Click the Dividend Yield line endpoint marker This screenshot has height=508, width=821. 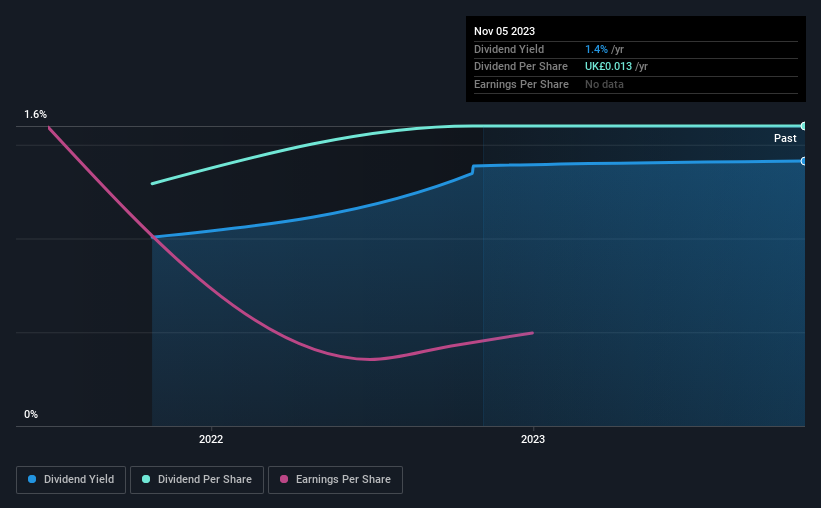tap(804, 161)
